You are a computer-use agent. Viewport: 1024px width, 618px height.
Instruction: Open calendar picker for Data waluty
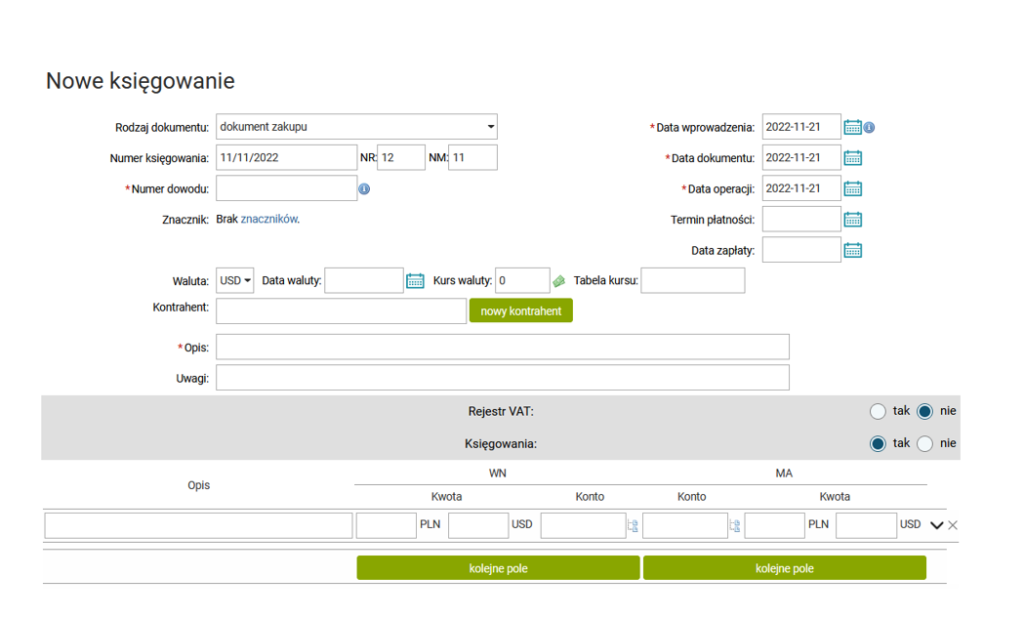(415, 281)
